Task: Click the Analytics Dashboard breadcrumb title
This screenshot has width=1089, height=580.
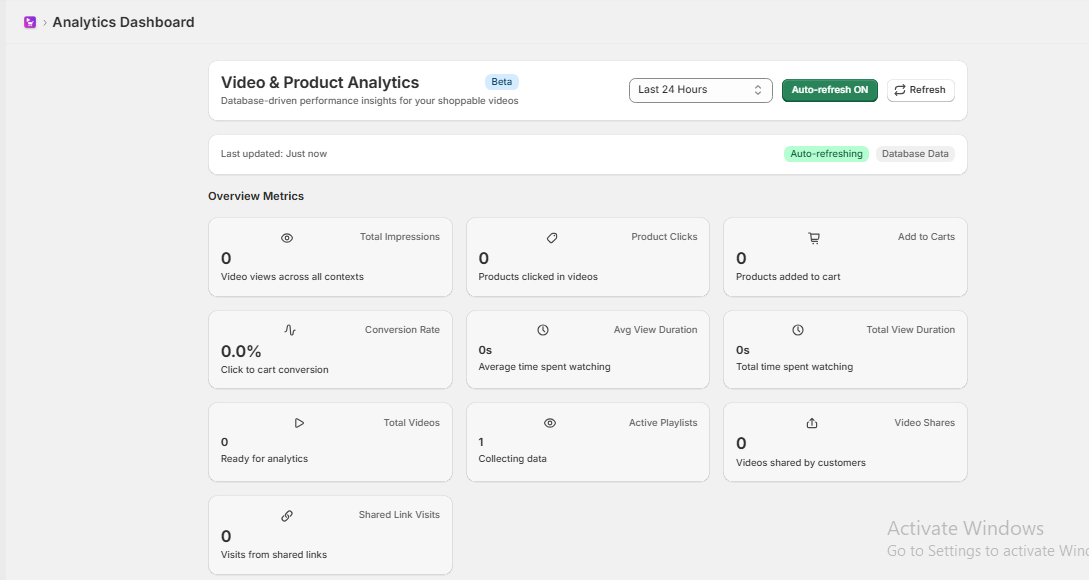Action: coord(123,22)
